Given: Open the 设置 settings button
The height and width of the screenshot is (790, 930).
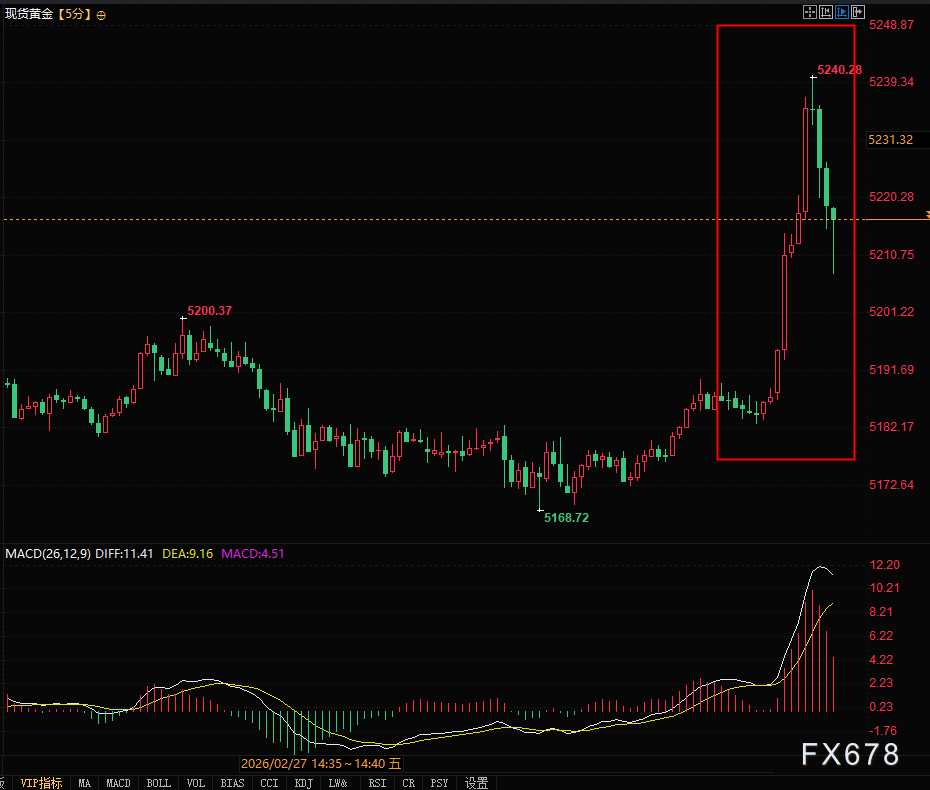Looking at the screenshot, I should (x=476, y=782).
